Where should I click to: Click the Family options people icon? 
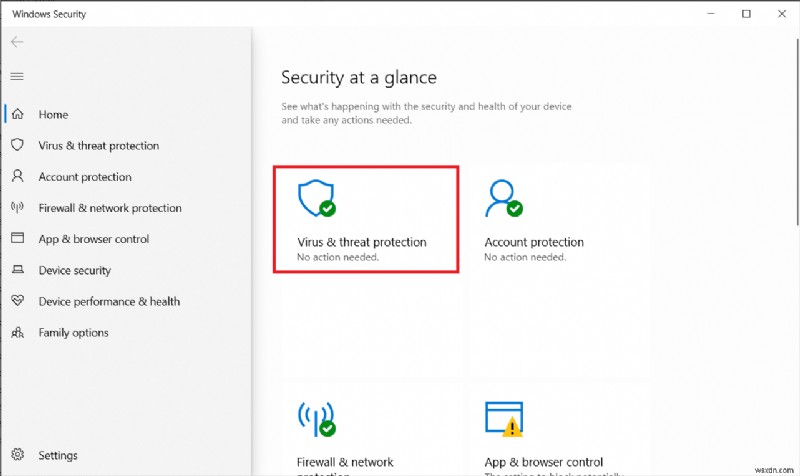[x=17, y=332]
